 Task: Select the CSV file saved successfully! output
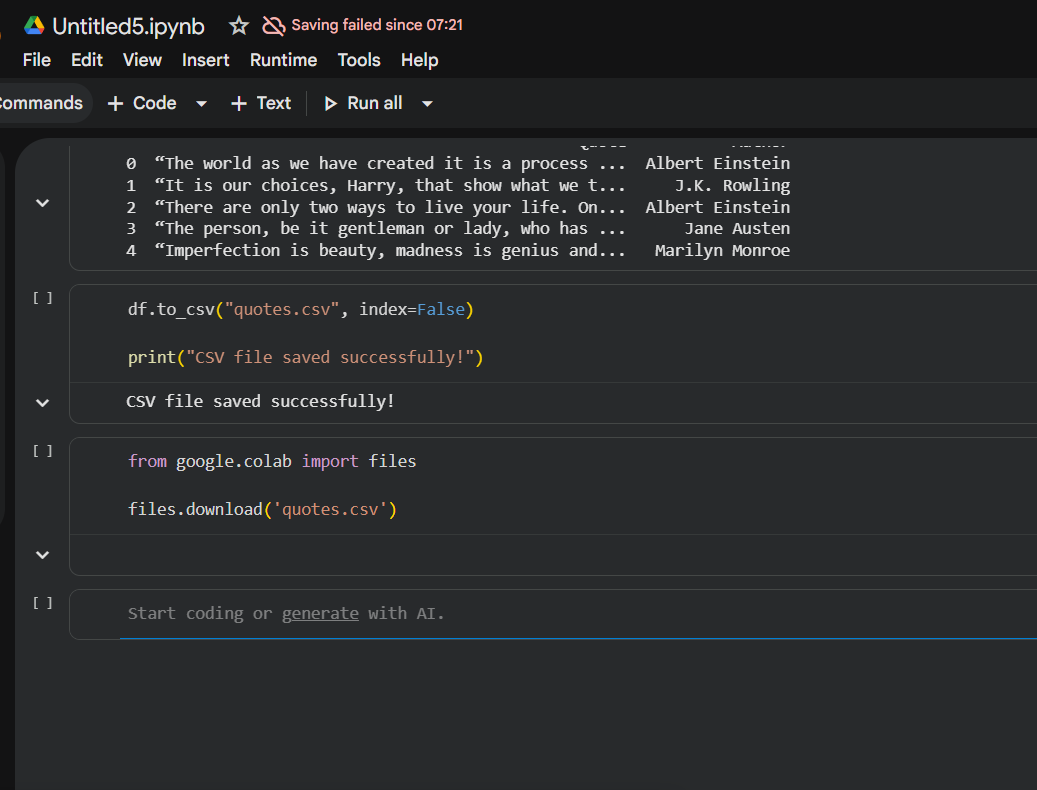(260, 401)
